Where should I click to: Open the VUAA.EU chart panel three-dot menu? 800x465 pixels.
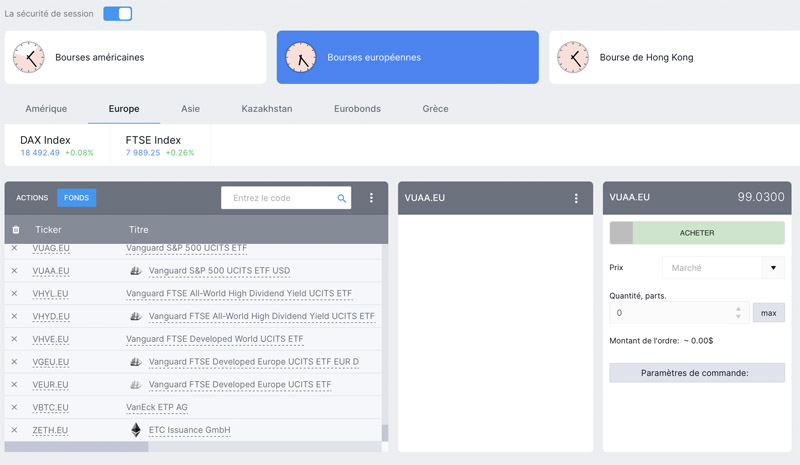576,198
